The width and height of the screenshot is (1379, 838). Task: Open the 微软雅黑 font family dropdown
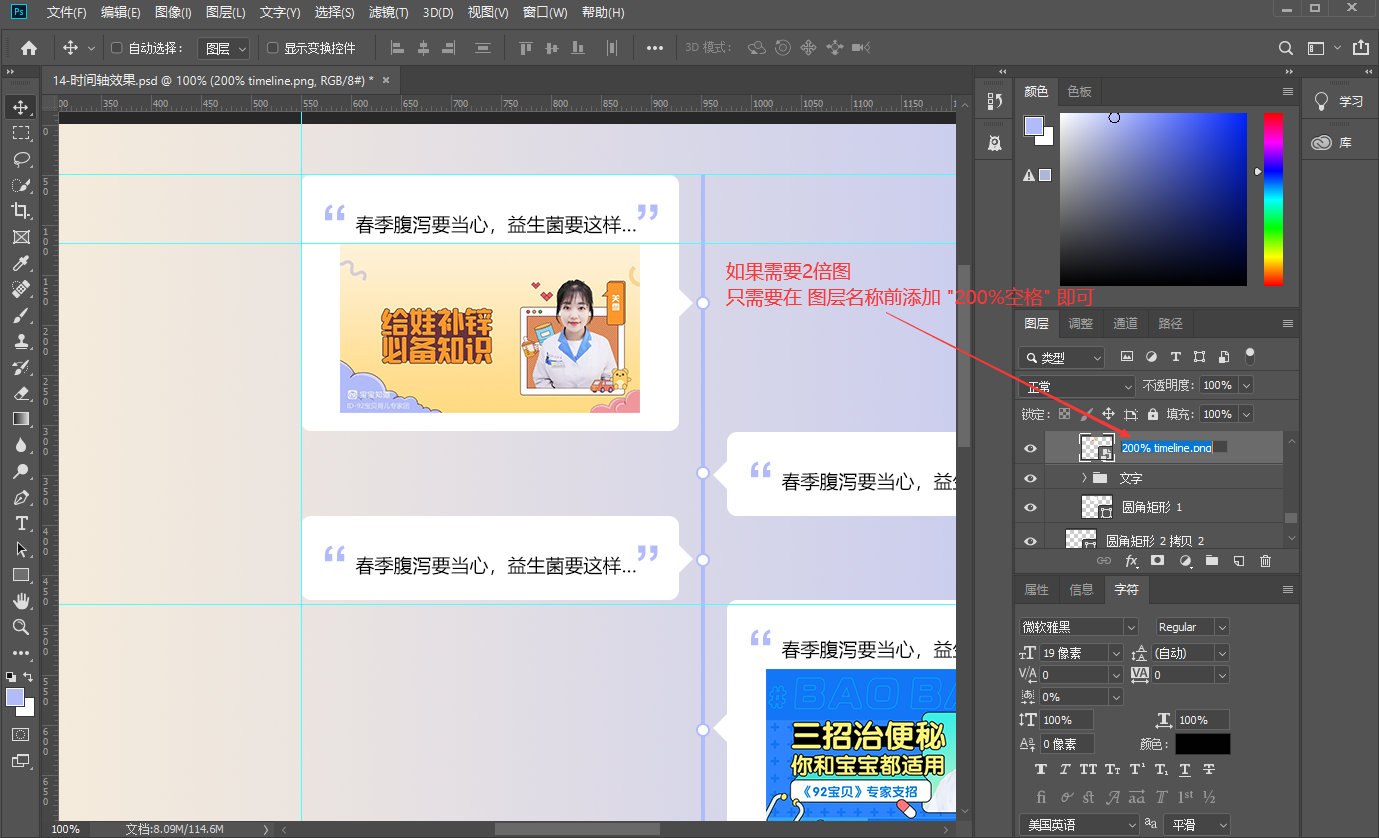click(x=1079, y=627)
